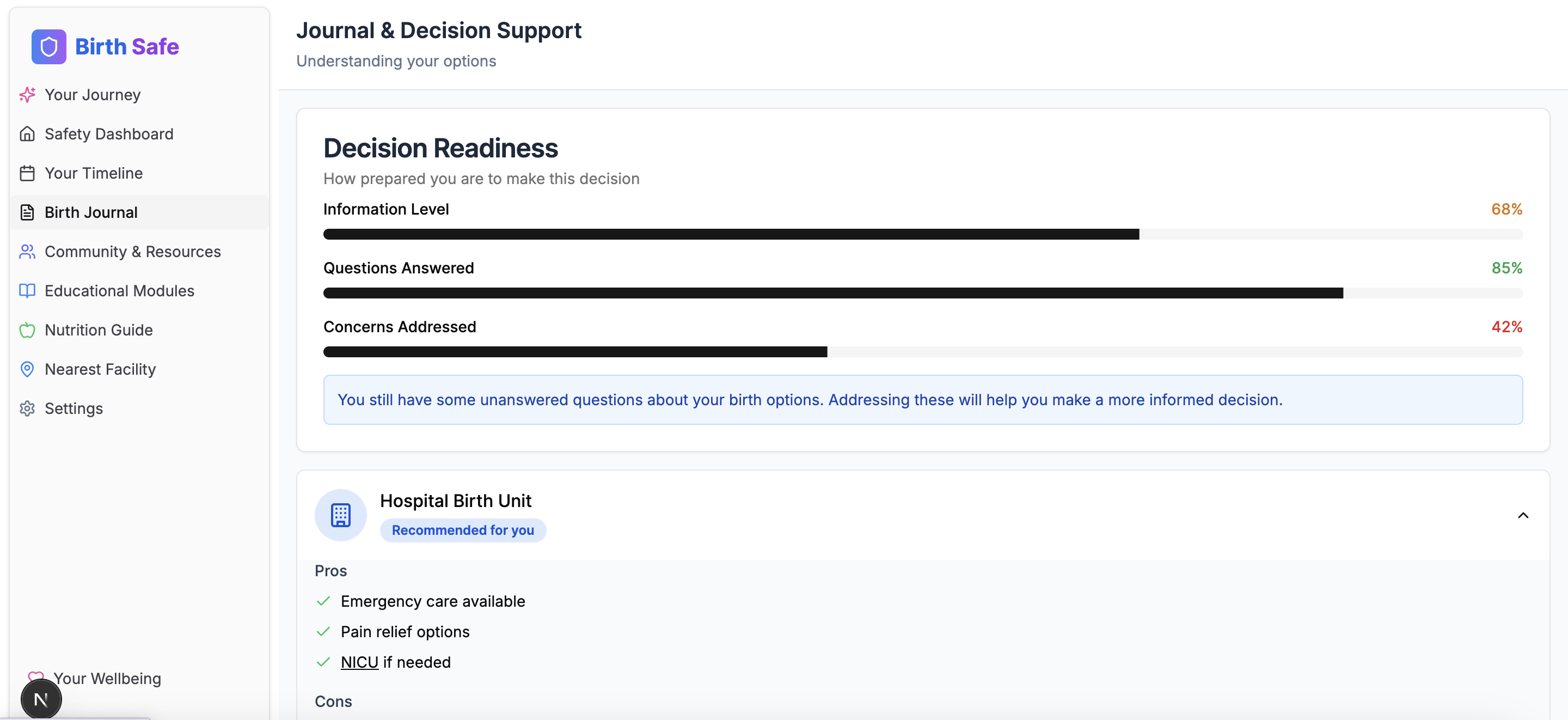Click the sparkle icon beside Your Journey
This screenshot has width=1568, height=720.
[x=27, y=95]
